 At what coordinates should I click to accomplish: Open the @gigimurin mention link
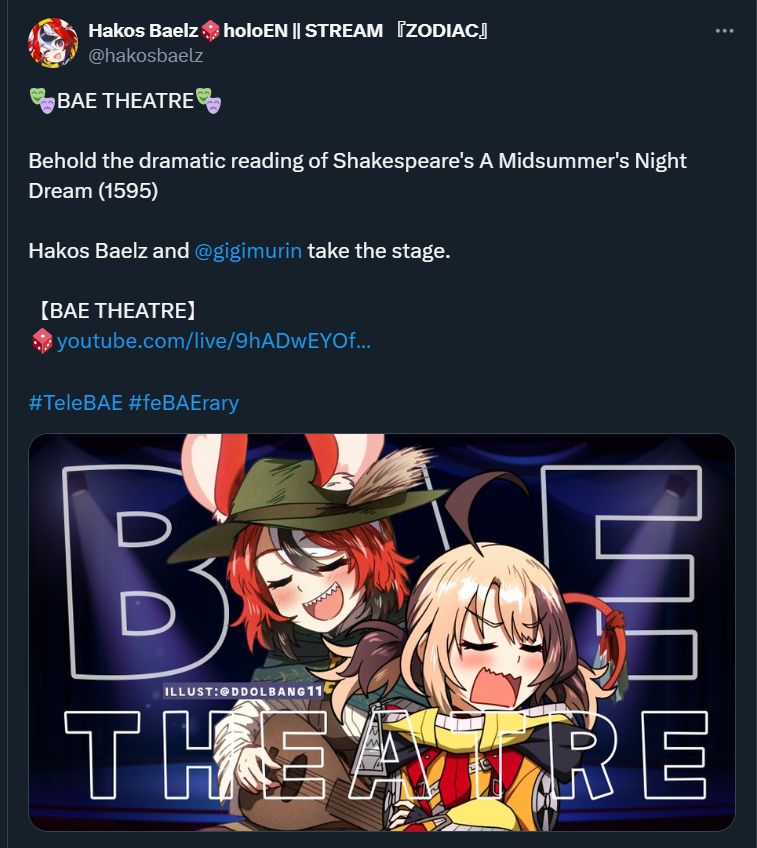point(248,251)
